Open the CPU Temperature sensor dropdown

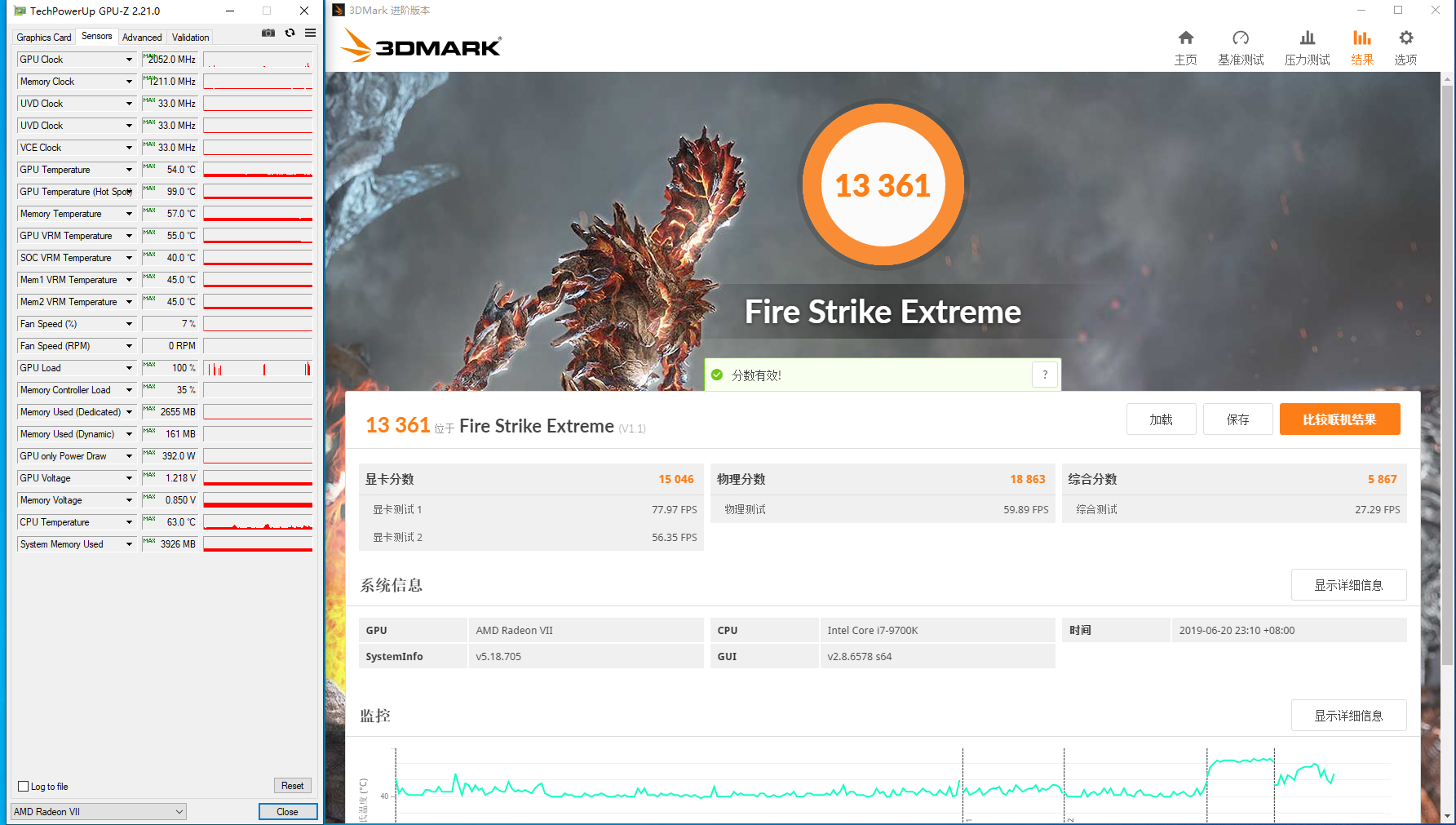pyautogui.click(x=129, y=522)
